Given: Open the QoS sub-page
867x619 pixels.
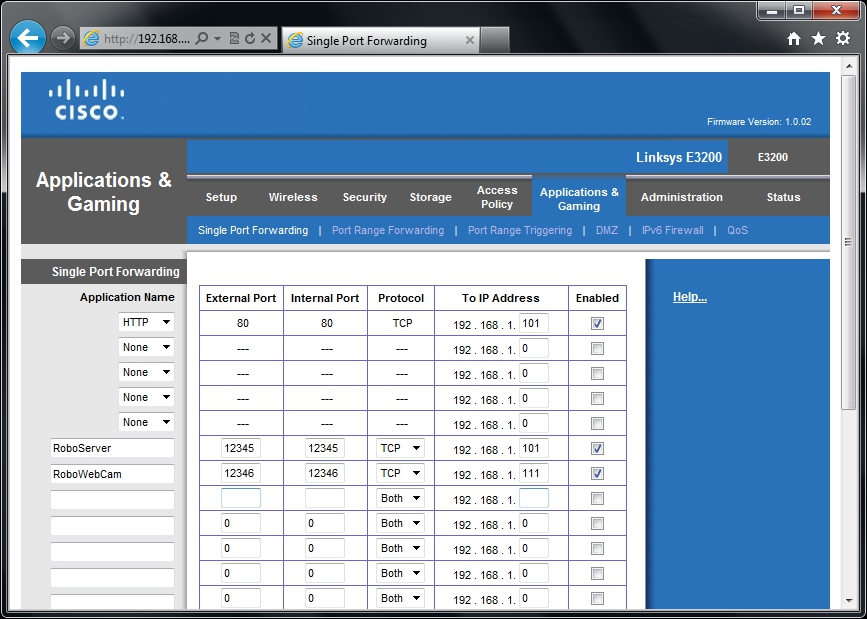Looking at the screenshot, I should point(738,230).
